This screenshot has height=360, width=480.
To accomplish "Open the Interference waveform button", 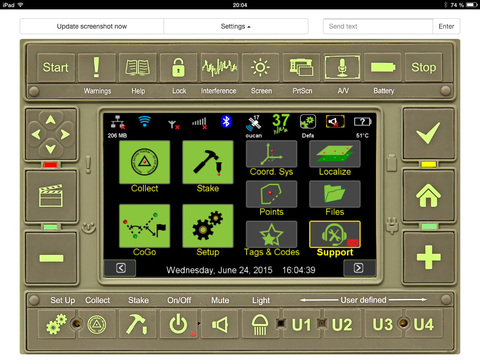I will pyautogui.click(x=219, y=67).
